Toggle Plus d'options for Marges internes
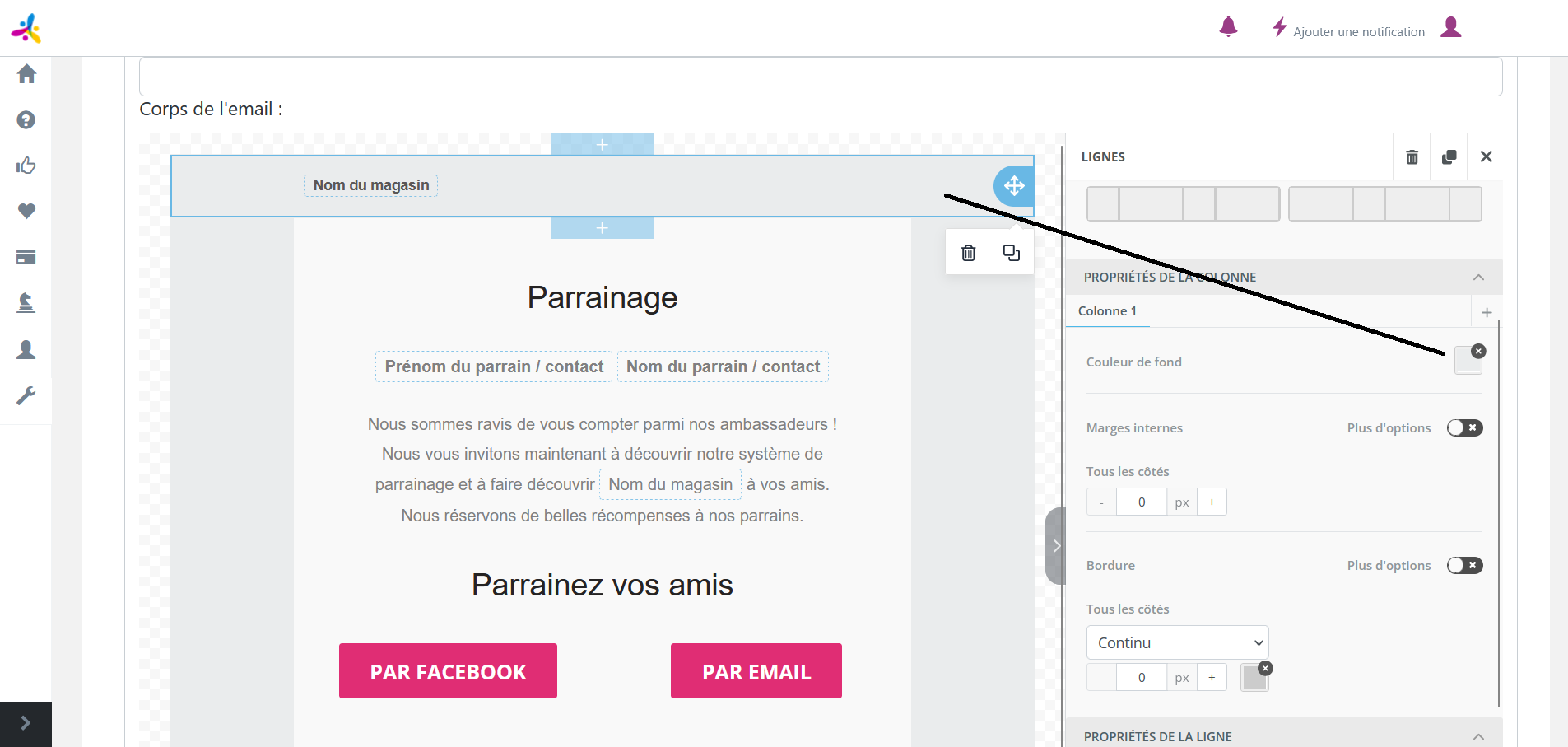 pyautogui.click(x=1464, y=427)
